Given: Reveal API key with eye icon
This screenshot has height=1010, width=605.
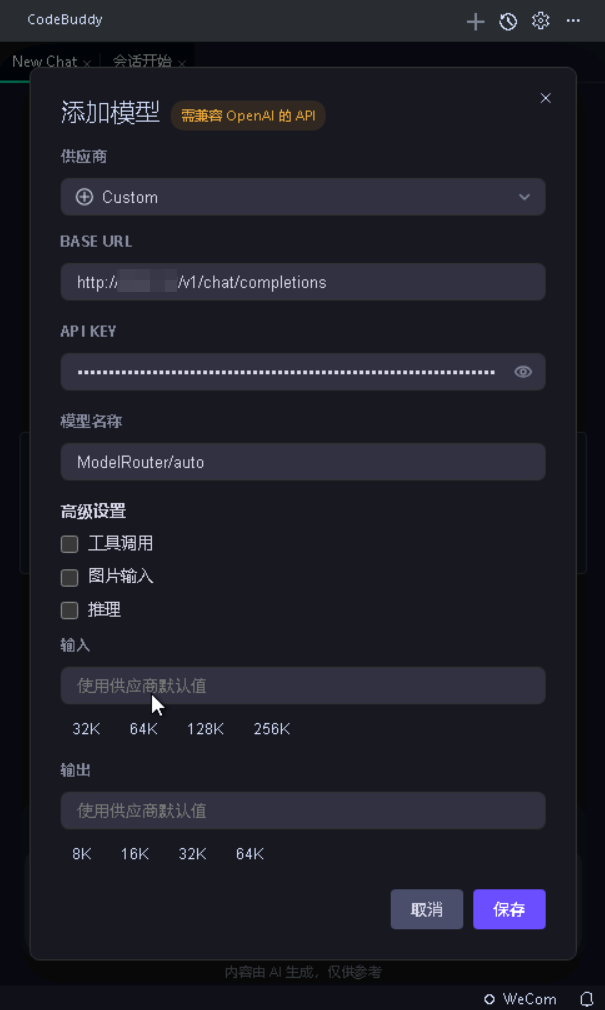Looking at the screenshot, I should pos(523,372).
